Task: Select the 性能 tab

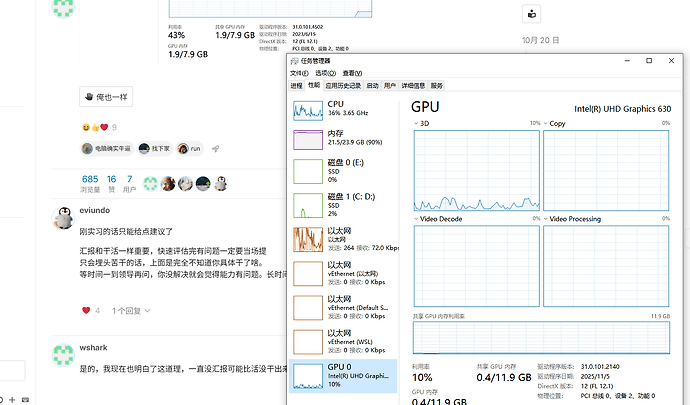Action: pyautogui.click(x=314, y=85)
